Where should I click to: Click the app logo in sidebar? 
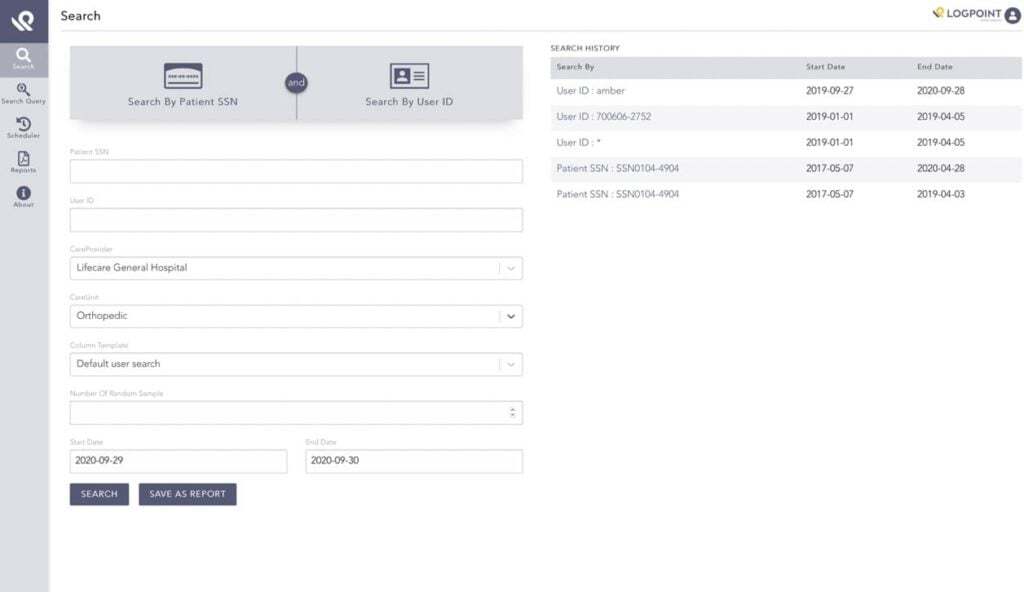click(x=23, y=20)
